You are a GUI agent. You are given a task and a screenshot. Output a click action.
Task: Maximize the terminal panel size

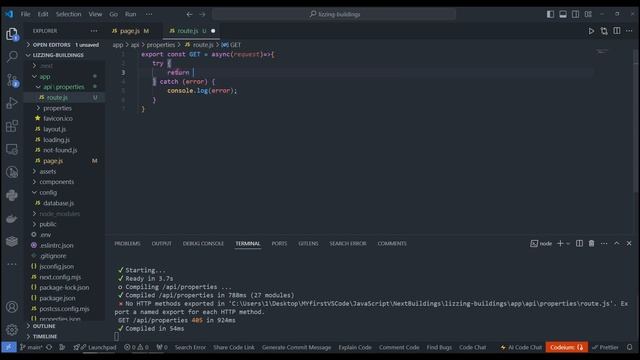pyautogui.click(x=617, y=243)
